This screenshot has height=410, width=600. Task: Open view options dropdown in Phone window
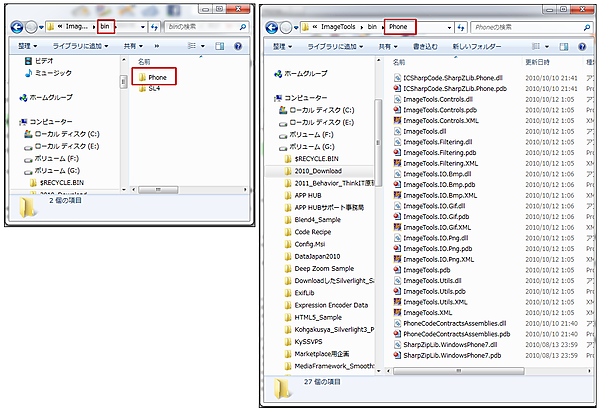547,47
